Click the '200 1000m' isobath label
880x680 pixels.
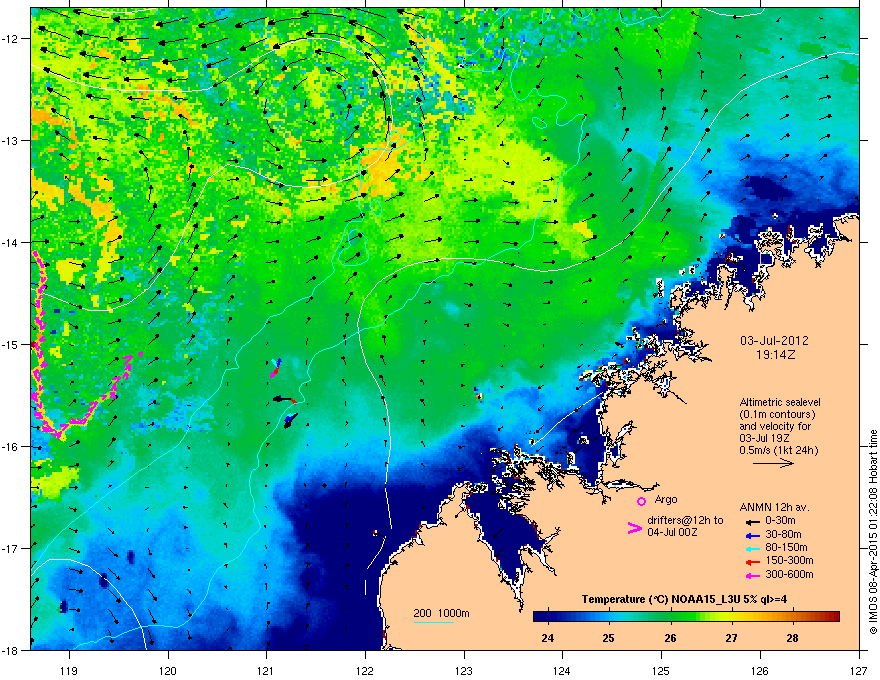[x=441, y=613]
